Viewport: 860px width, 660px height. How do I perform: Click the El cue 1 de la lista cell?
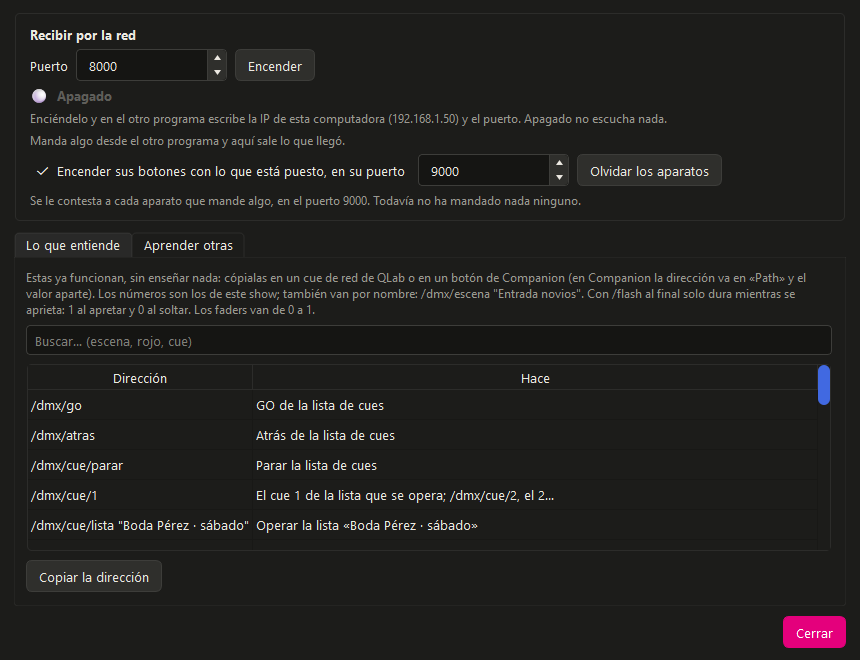click(535, 495)
